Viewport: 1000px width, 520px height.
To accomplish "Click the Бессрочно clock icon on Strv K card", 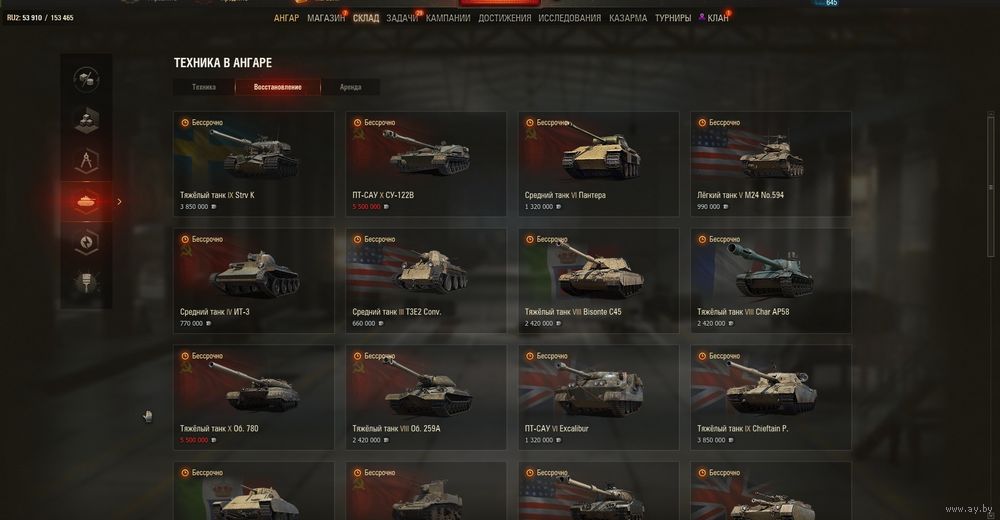I will click(x=185, y=123).
